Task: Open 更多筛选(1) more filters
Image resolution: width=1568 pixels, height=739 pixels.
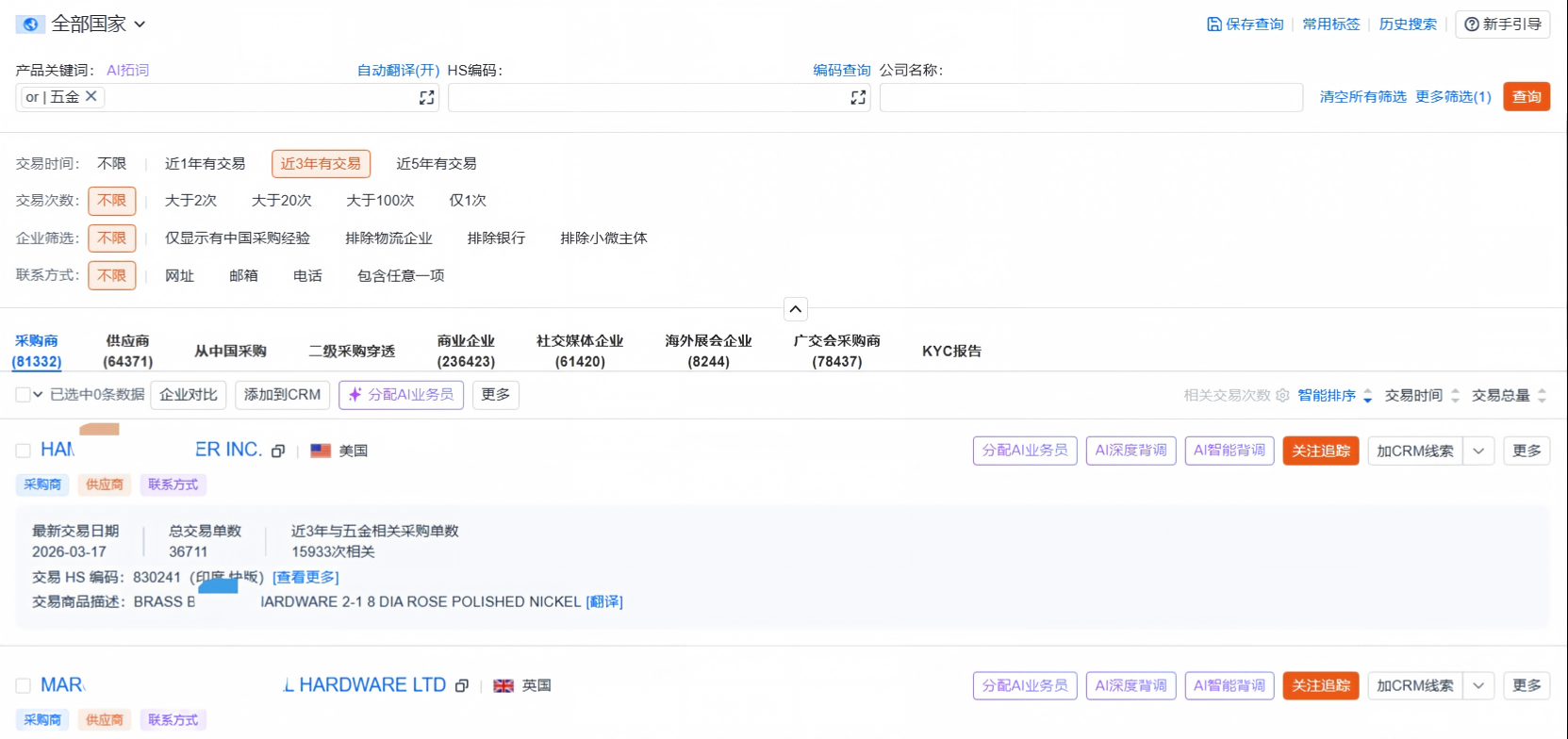Action: [x=1453, y=97]
